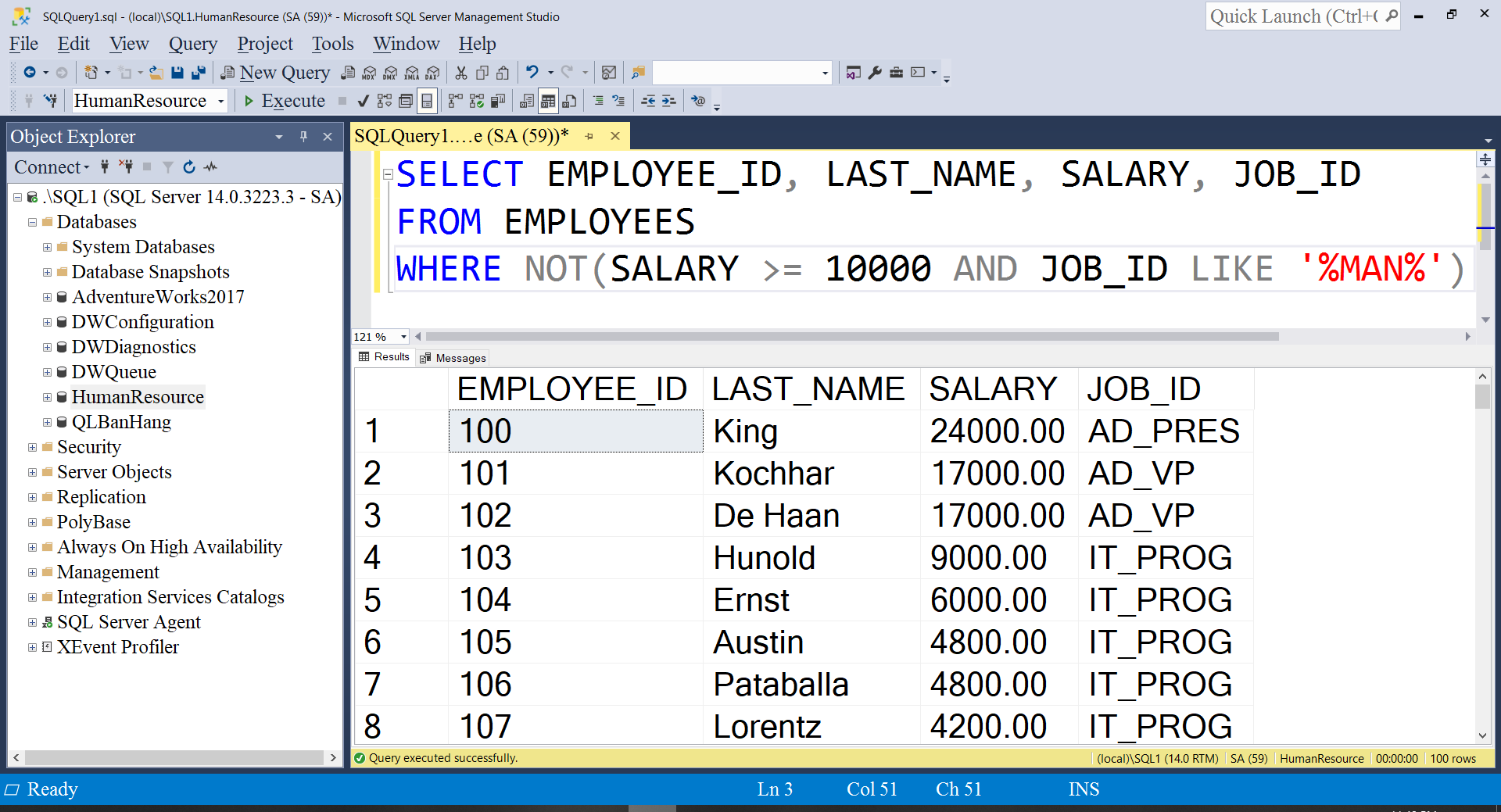Click the Cut scissors icon
This screenshot has height=812, width=1501.
(461, 73)
